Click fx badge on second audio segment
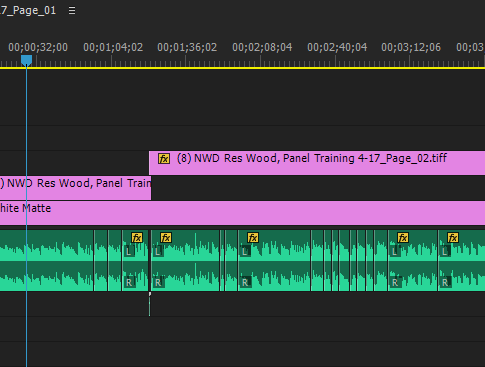Screen dimensions: 485x367 coord(166,238)
